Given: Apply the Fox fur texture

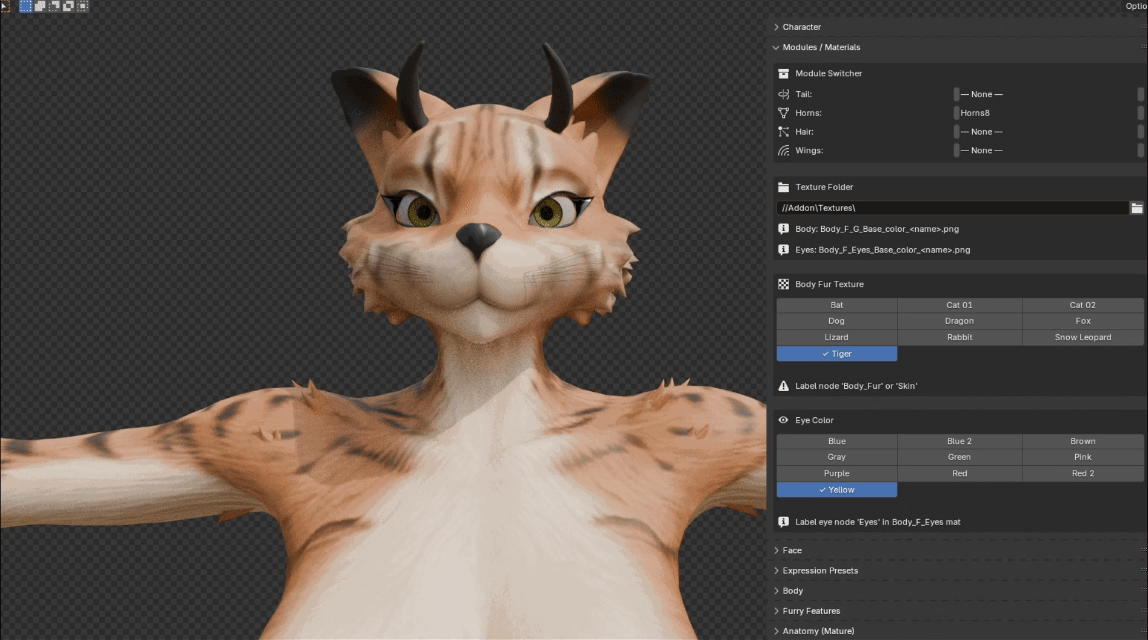Looking at the screenshot, I should pyautogui.click(x=1083, y=321).
